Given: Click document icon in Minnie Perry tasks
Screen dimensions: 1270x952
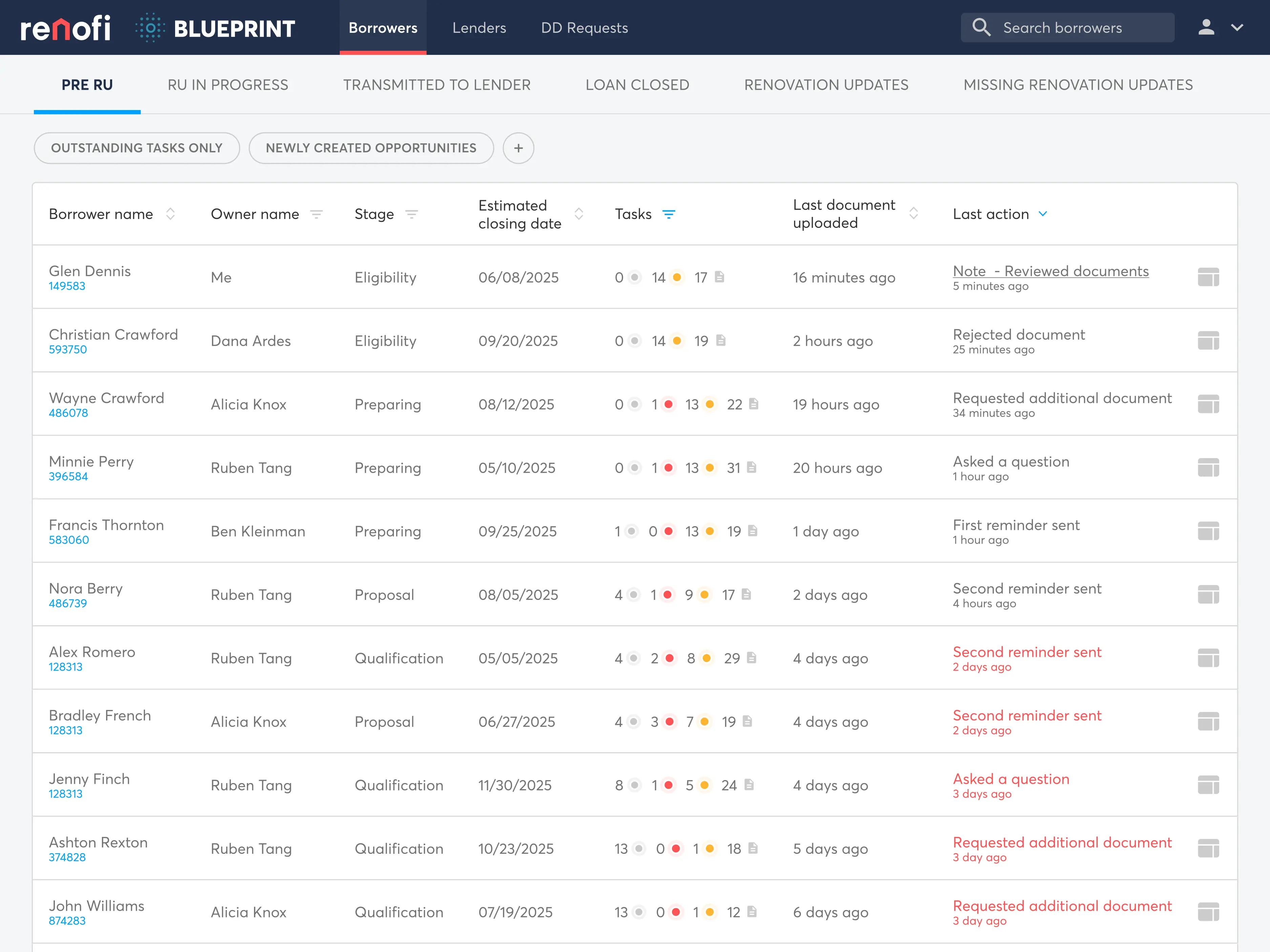Looking at the screenshot, I should (x=752, y=467).
